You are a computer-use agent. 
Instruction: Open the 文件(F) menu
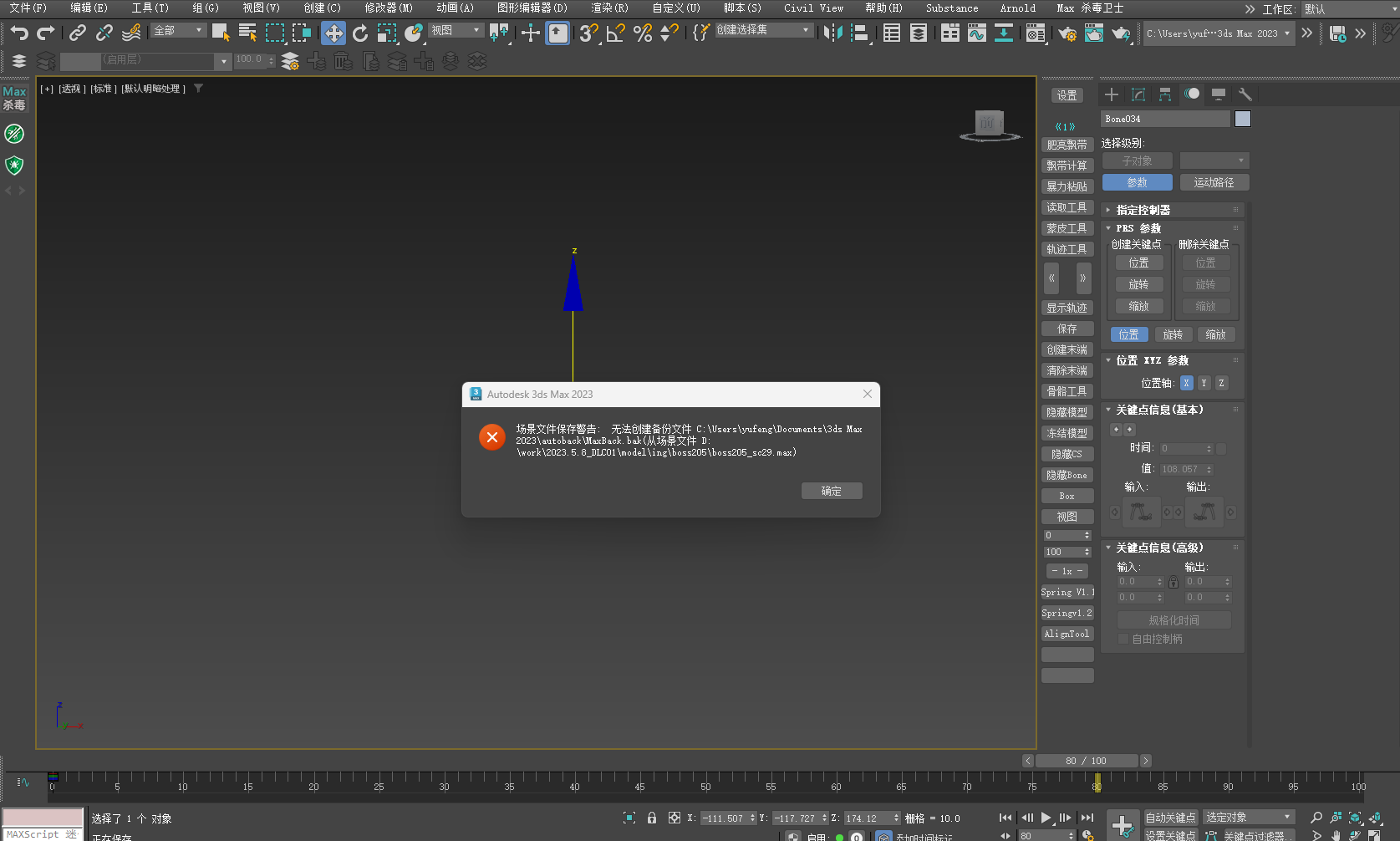(x=28, y=8)
